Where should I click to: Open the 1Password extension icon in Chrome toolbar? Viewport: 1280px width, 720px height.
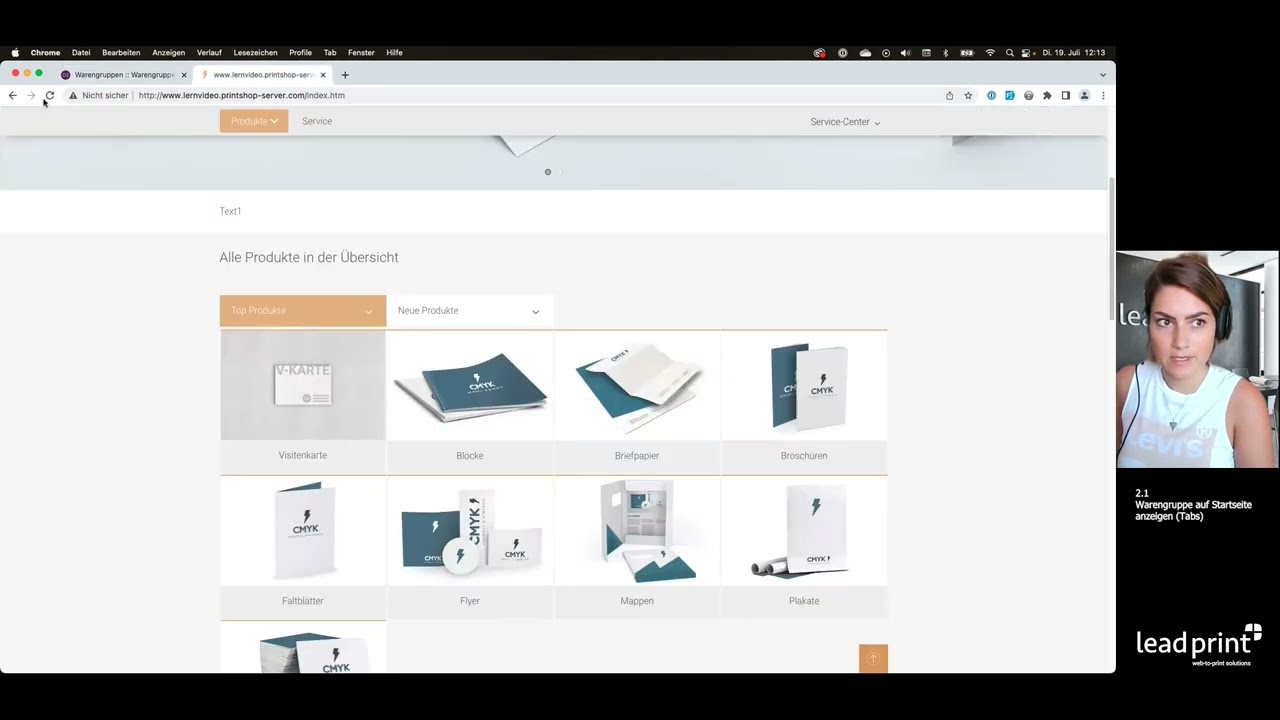click(x=991, y=96)
